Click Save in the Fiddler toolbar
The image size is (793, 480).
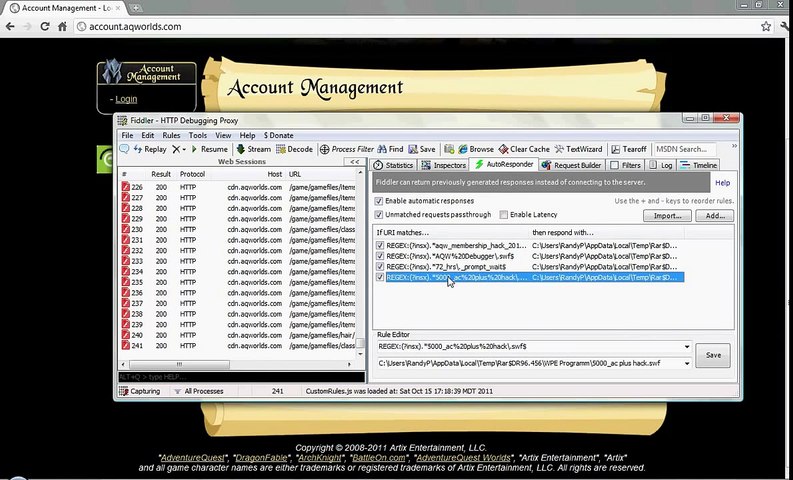coord(422,149)
